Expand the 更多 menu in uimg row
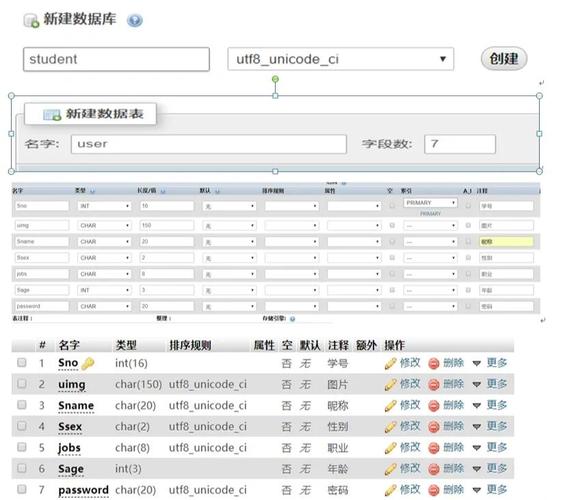 (x=490, y=384)
